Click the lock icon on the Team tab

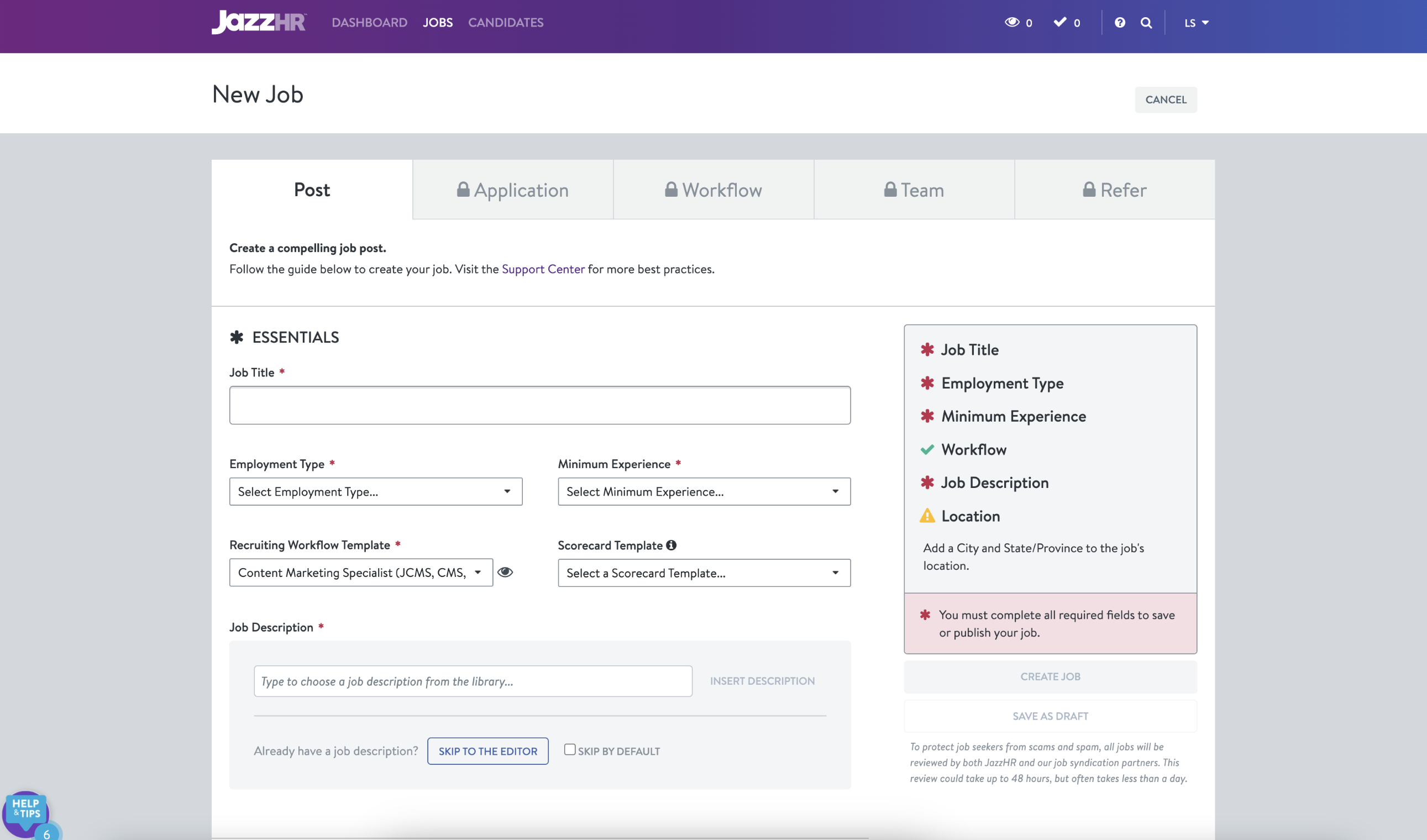[x=890, y=189]
